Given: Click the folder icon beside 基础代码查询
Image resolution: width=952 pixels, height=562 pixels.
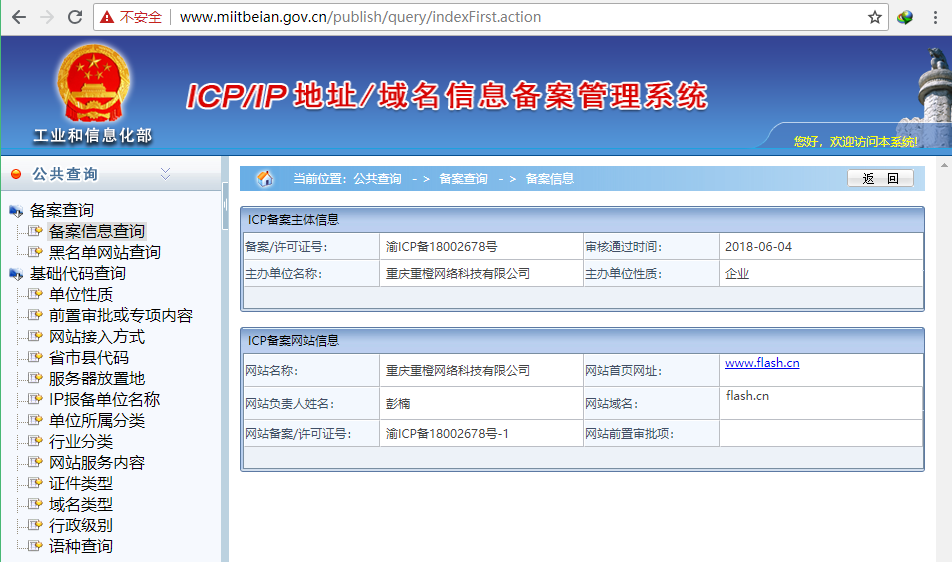Looking at the screenshot, I should (x=16, y=274).
